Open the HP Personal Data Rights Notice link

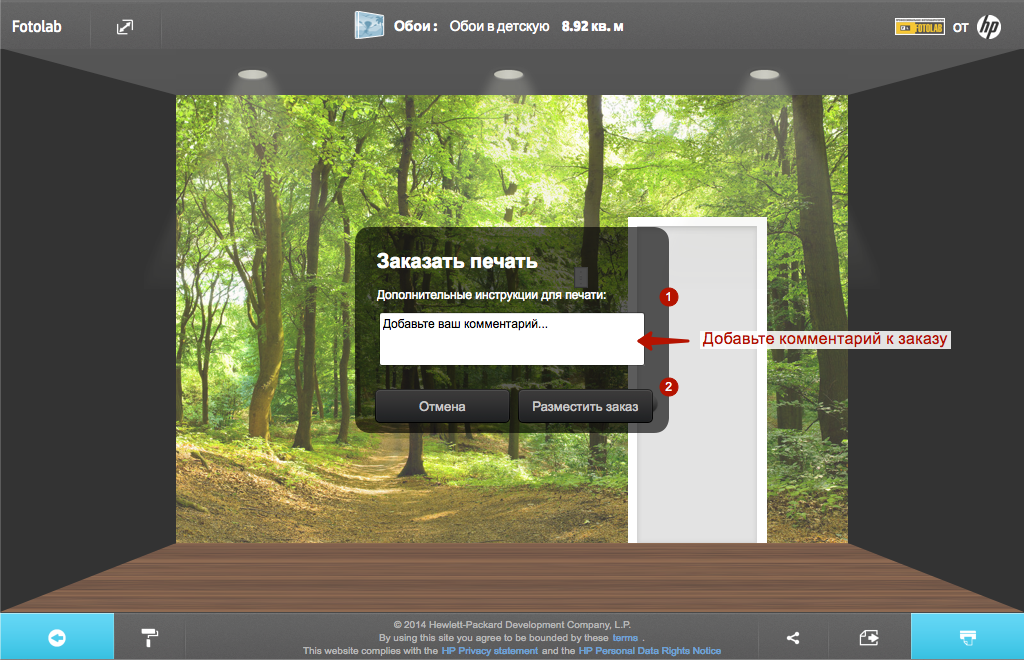650,651
